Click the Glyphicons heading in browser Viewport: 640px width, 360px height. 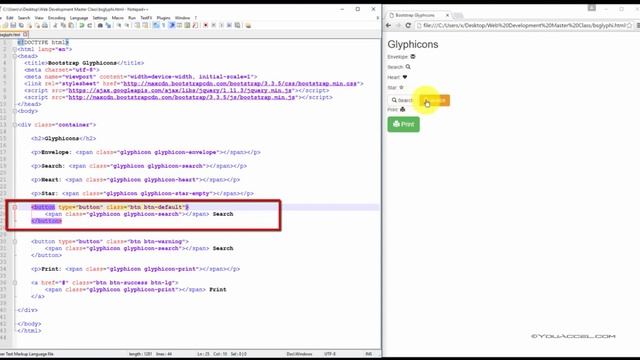click(x=413, y=44)
